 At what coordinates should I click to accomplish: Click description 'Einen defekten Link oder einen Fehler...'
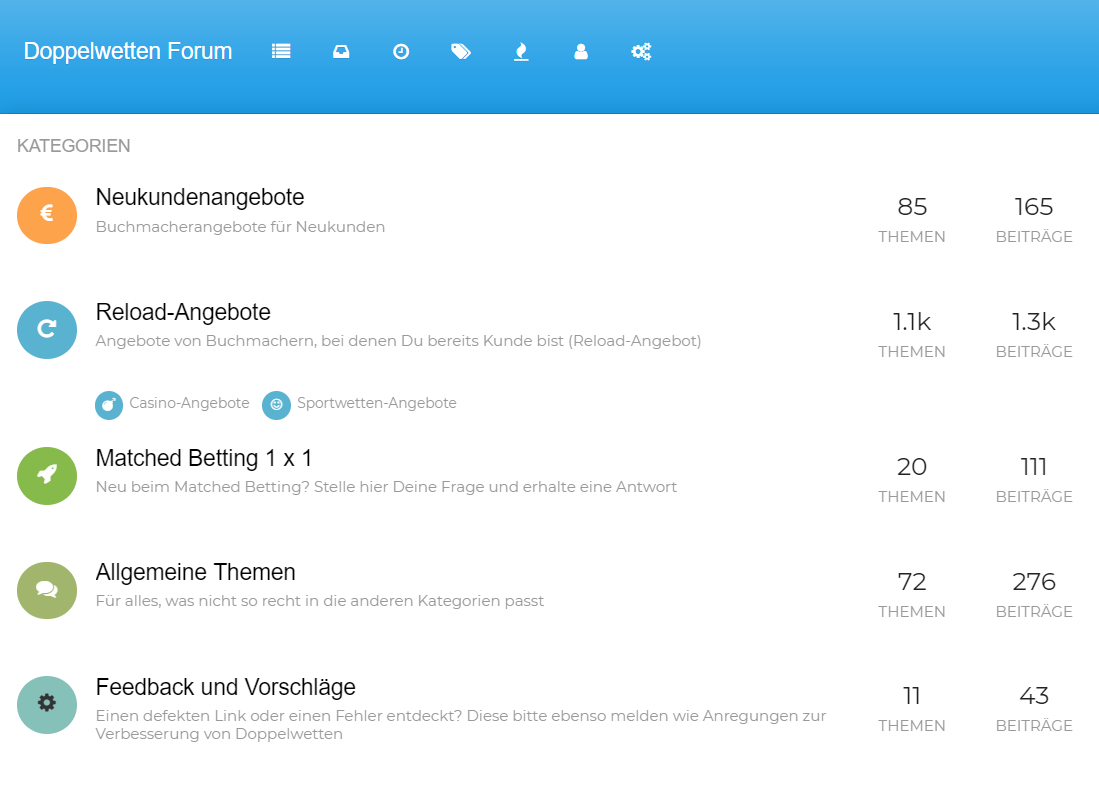461,725
